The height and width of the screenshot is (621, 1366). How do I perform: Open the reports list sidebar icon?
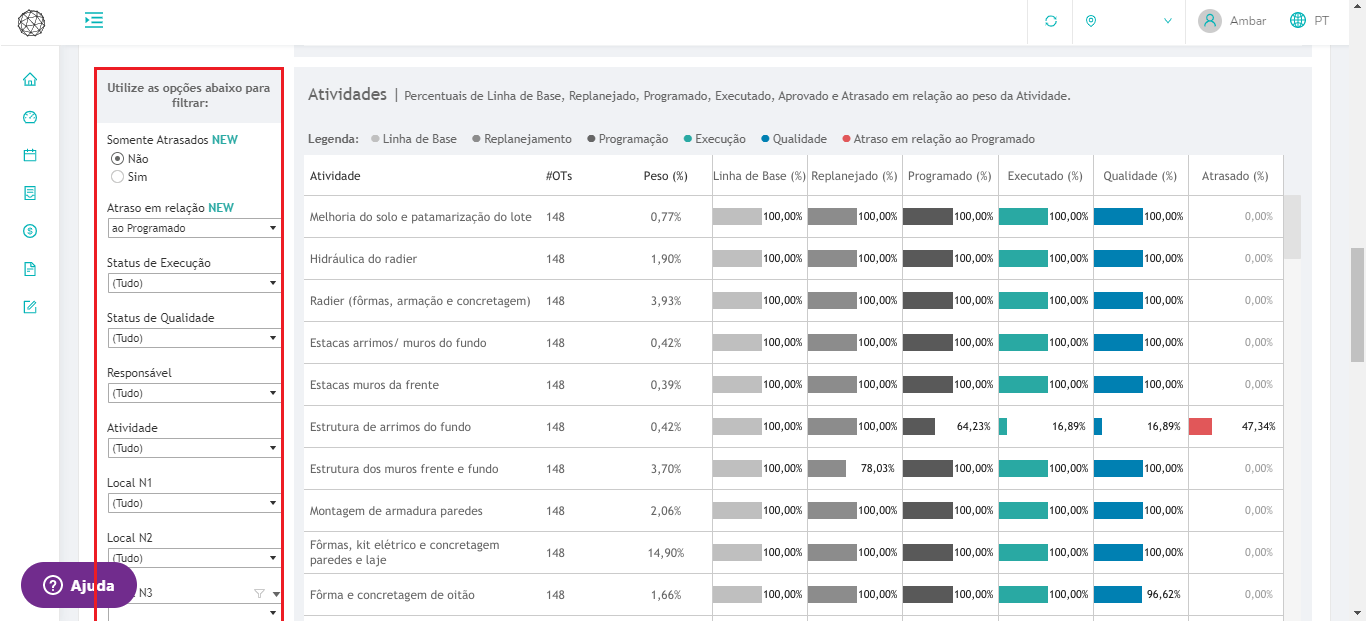click(30, 193)
